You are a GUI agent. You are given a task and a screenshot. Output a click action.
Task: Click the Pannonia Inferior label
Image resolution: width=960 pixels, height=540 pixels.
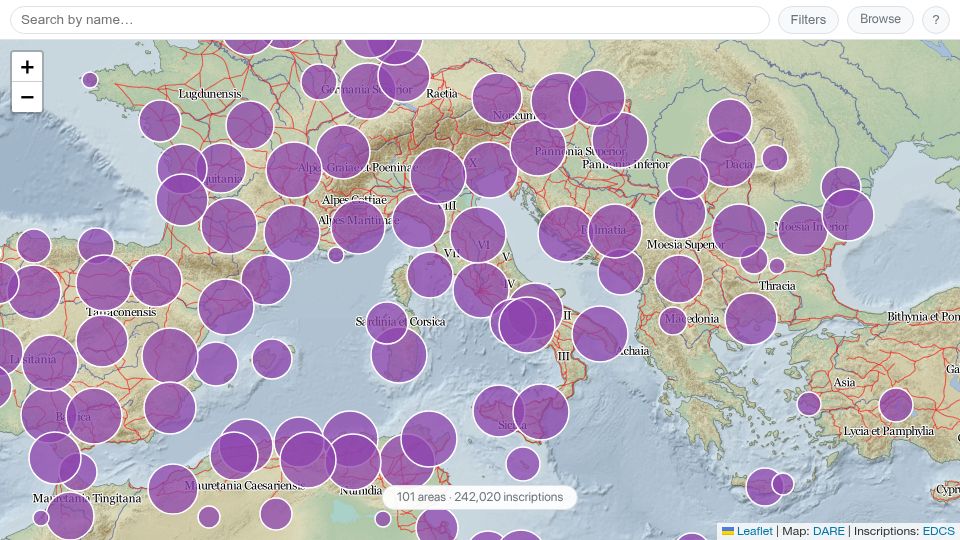[626, 164]
